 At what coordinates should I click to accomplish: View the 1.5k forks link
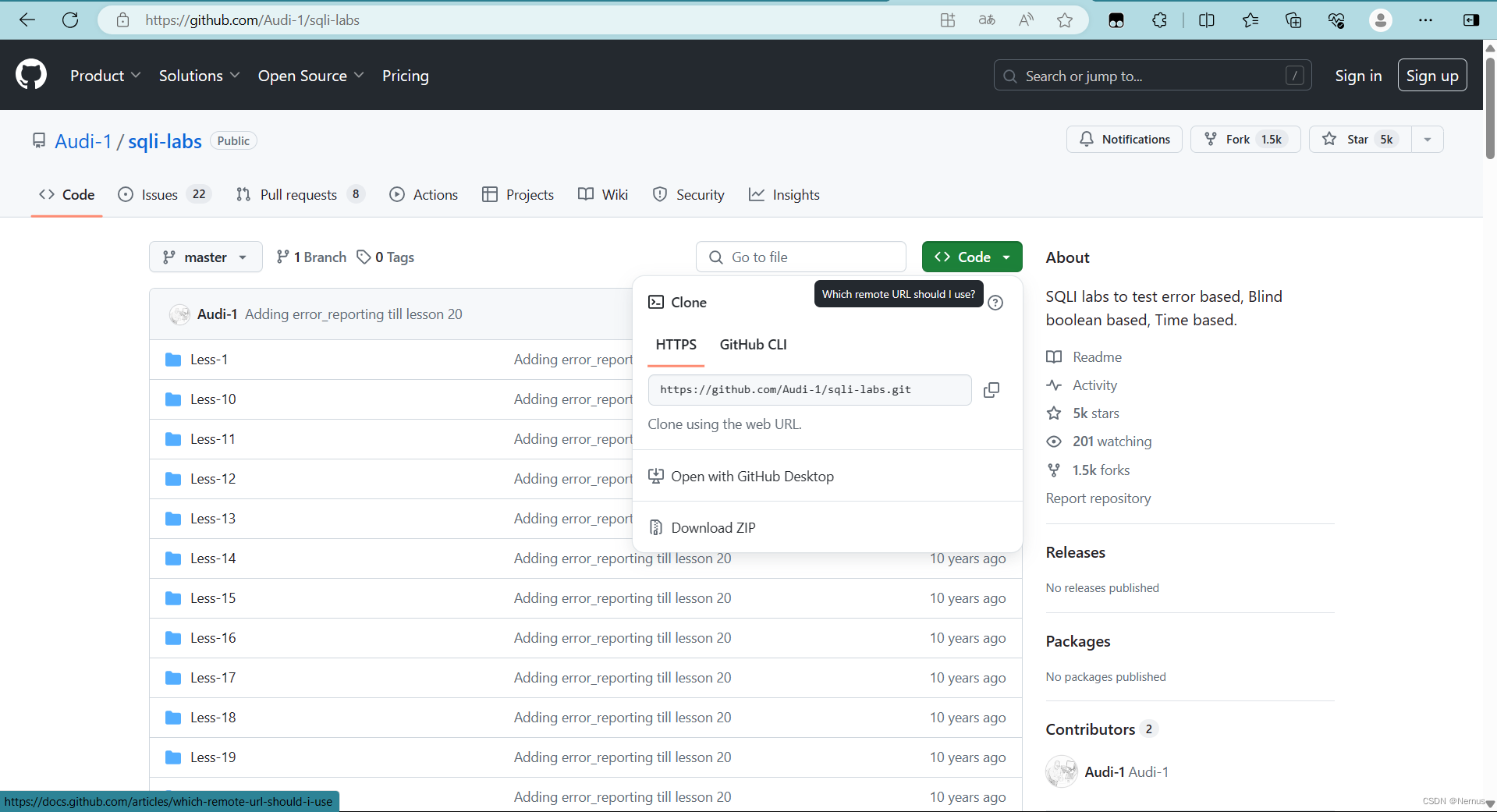point(1088,470)
